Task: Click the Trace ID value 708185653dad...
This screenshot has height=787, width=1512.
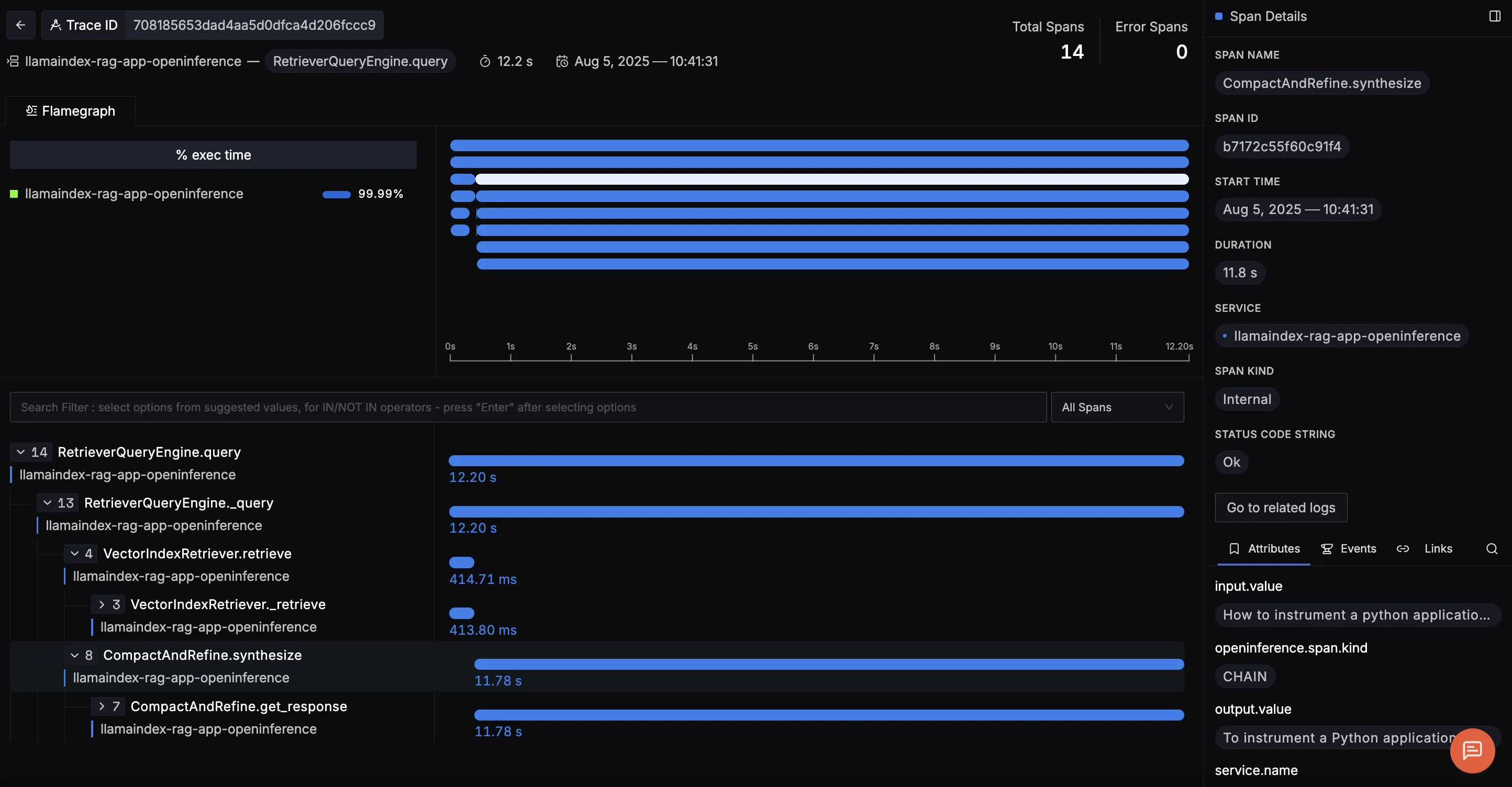Action: click(254, 25)
